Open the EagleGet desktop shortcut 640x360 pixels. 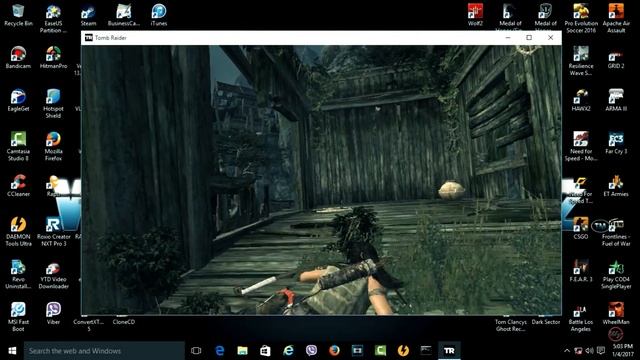pyautogui.click(x=18, y=100)
